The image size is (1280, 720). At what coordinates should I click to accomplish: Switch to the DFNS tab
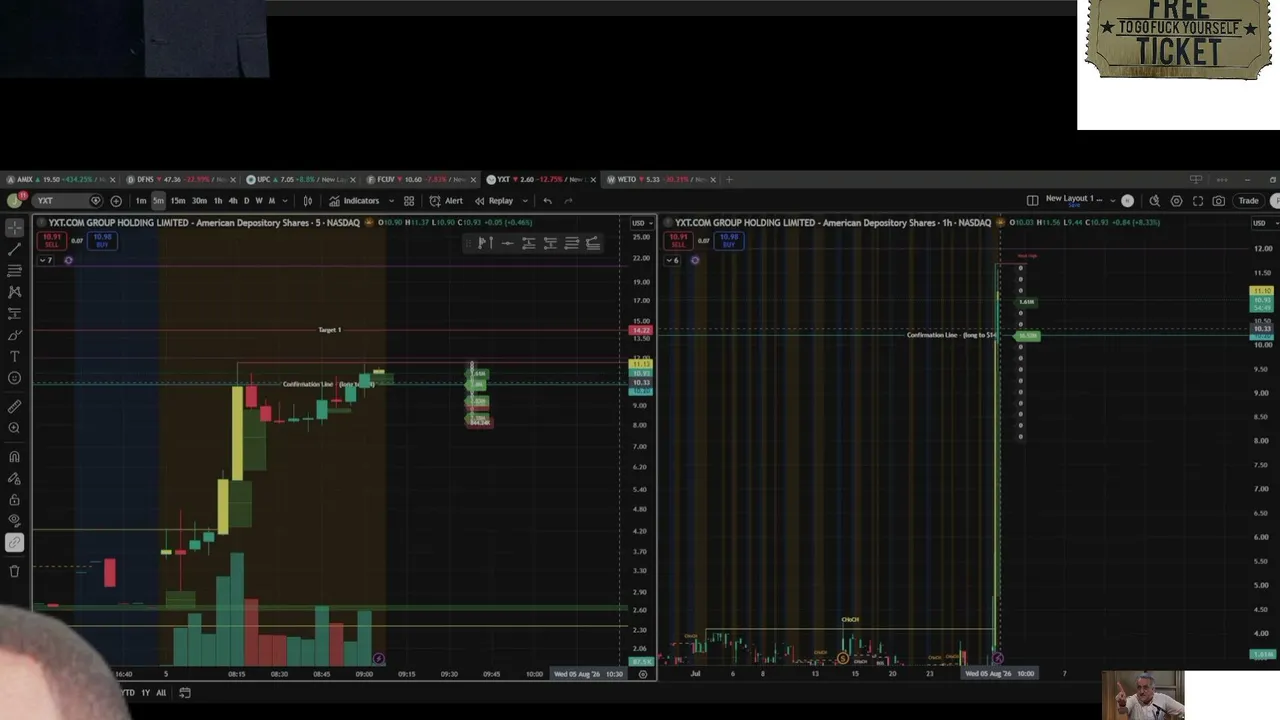point(179,180)
